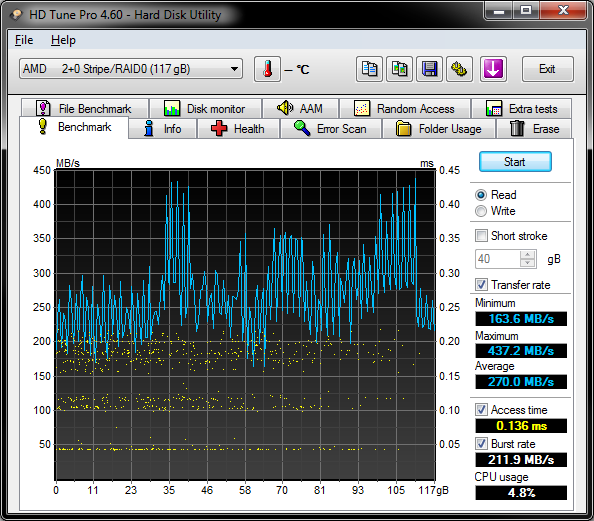The image size is (594, 521).
Task: Open the Error Scan tab
Action: tap(331, 129)
